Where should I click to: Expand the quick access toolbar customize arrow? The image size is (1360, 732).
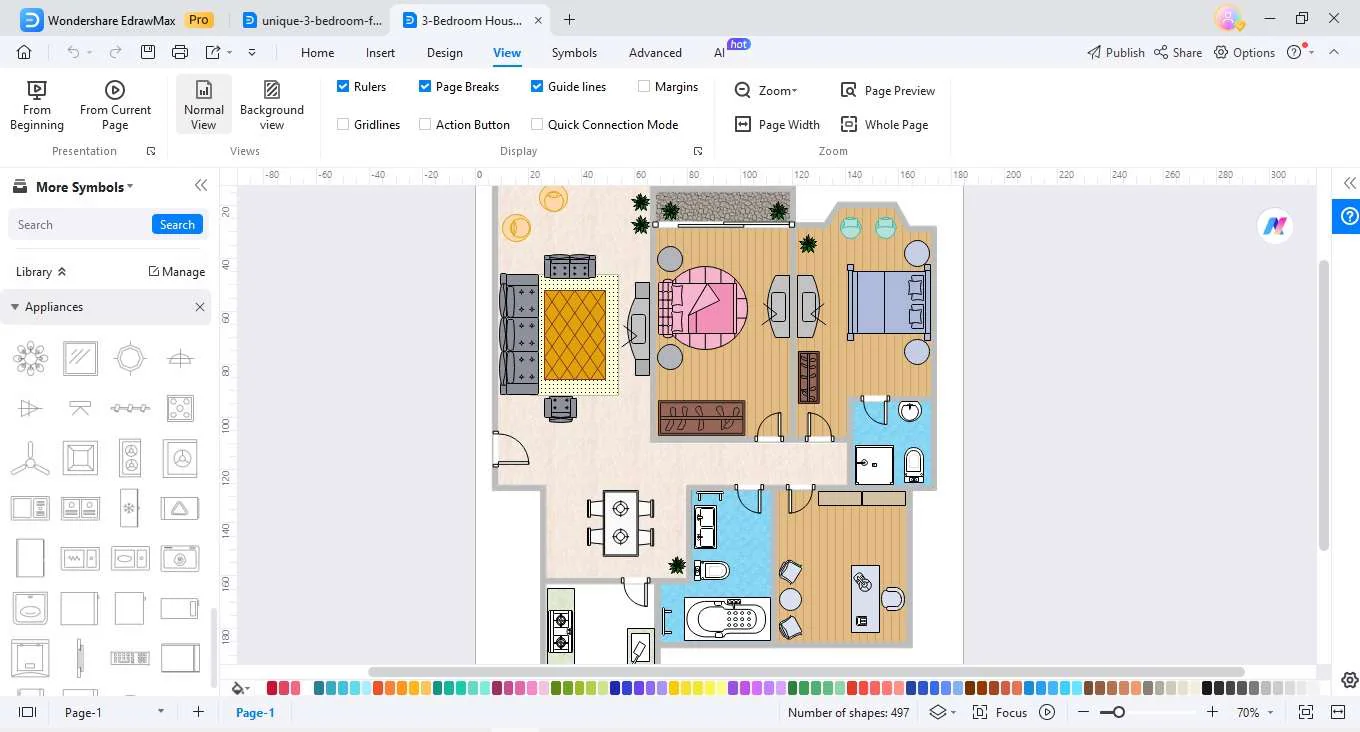[x=252, y=52]
